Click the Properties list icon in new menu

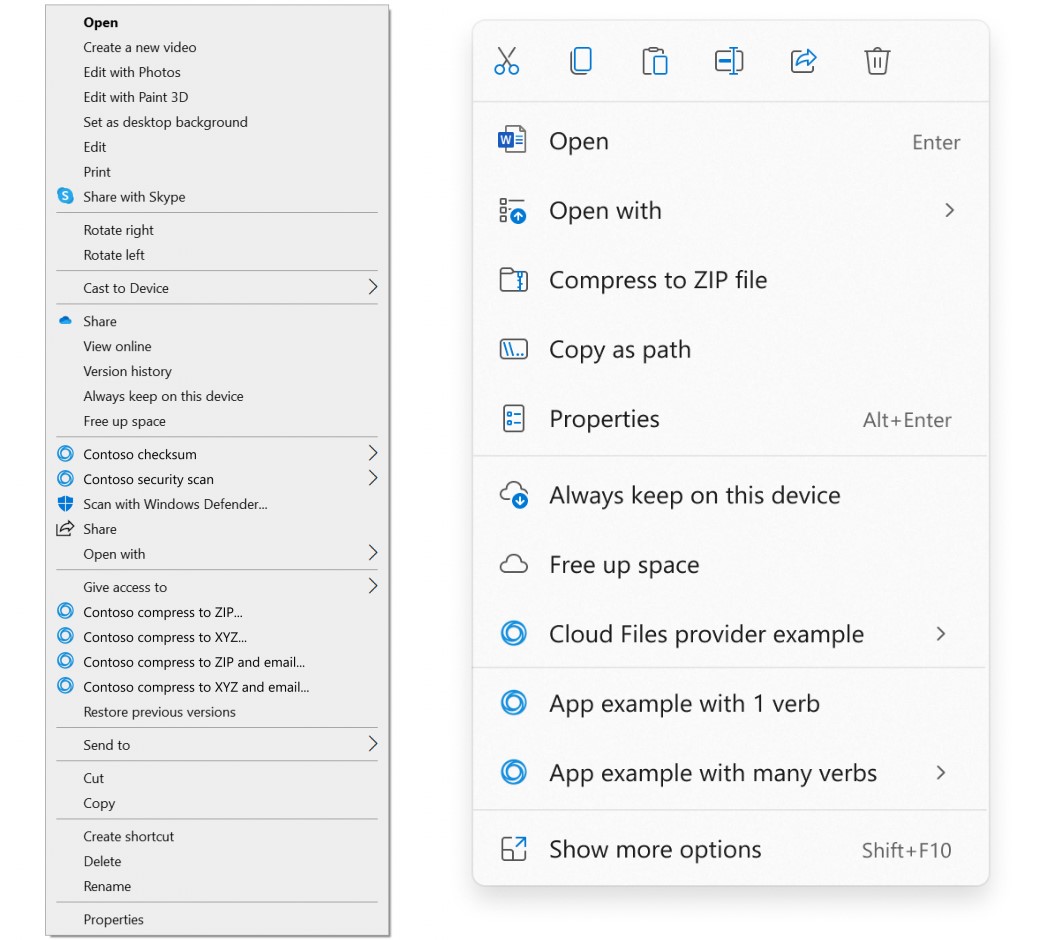tap(513, 419)
